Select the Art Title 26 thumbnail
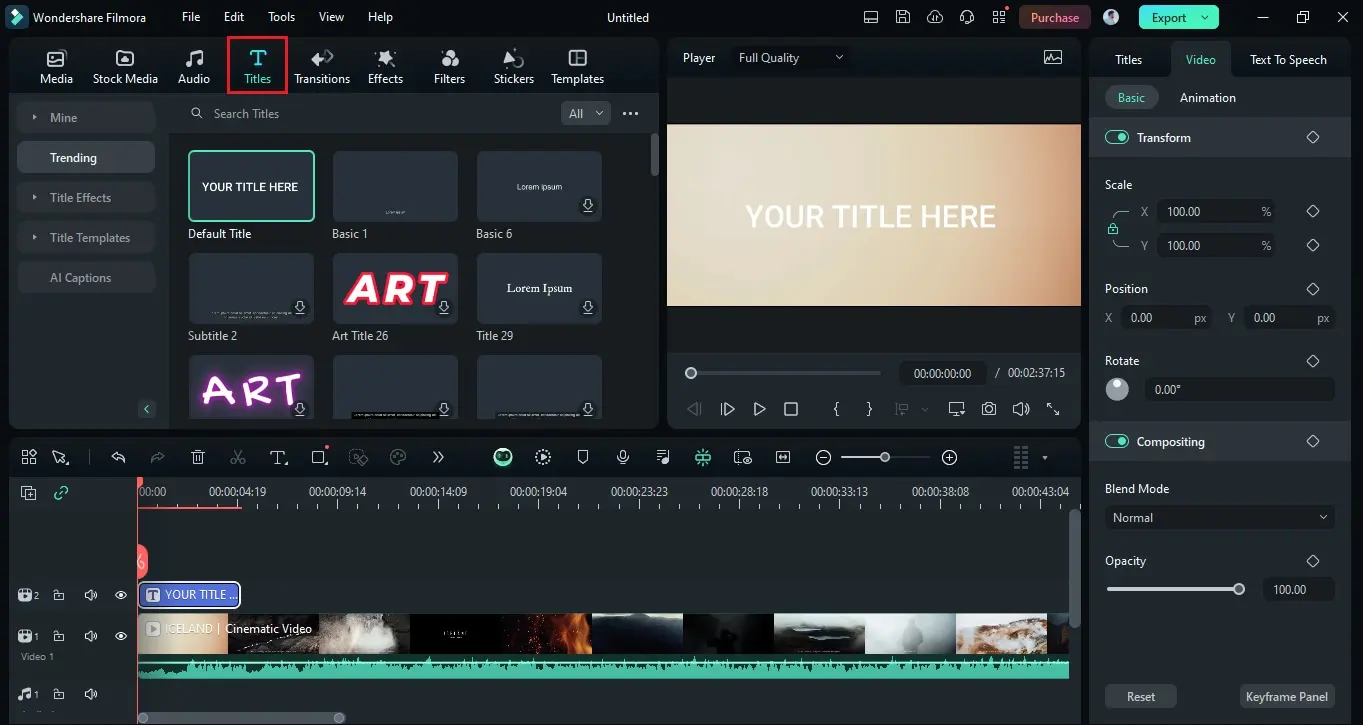Image resolution: width=1363 pixels, height=725 pixels. tap(395, 288)
